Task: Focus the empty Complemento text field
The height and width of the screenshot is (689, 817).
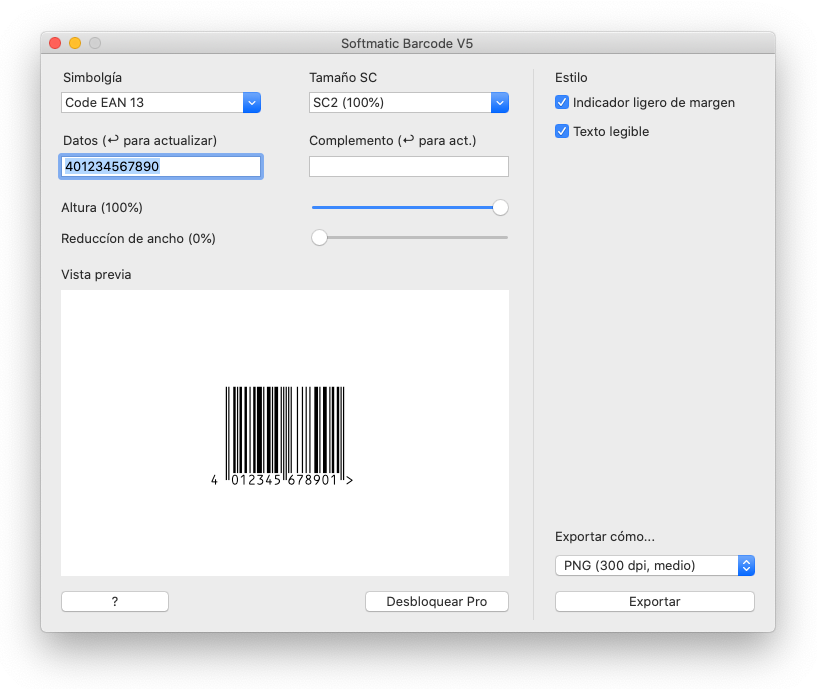Action: [x=408, y=167]
